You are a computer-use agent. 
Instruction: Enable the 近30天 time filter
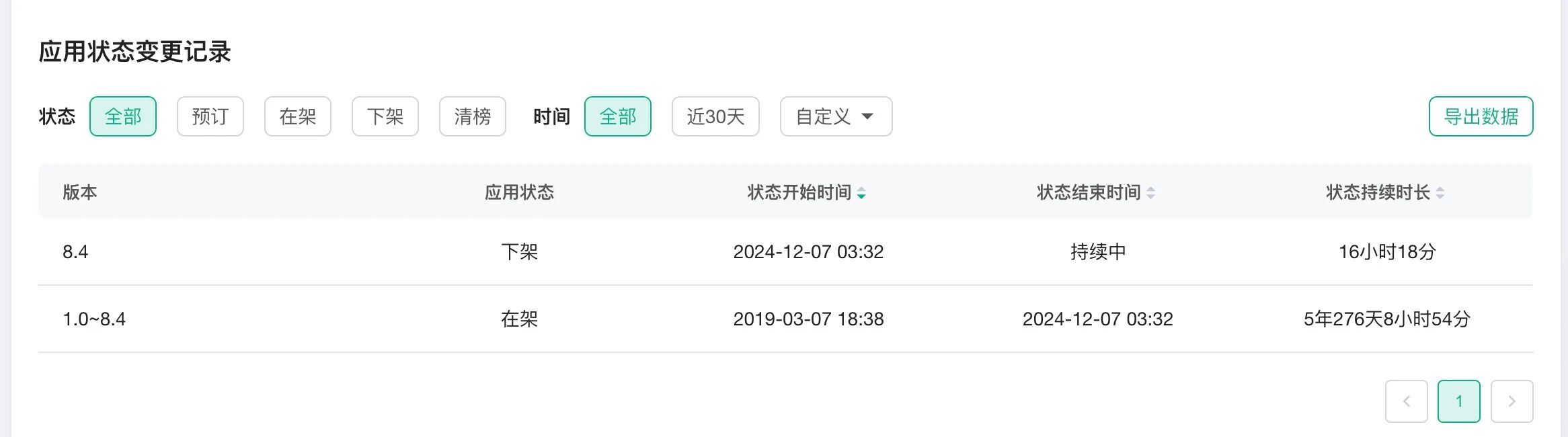click(x=715, y=116)
